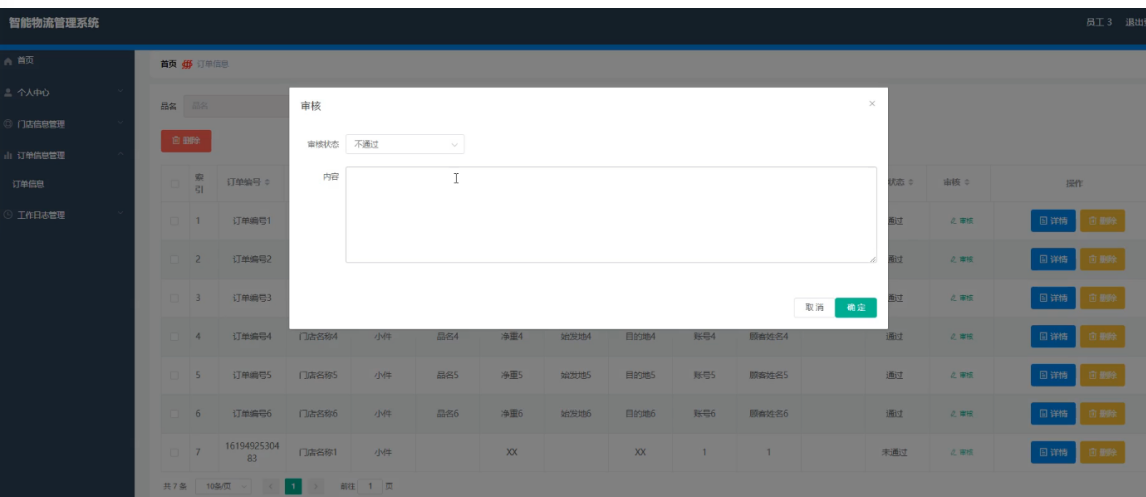Expand 个人中心 sidebar menu
The image size is (1146, 497).
coord(67,93)
